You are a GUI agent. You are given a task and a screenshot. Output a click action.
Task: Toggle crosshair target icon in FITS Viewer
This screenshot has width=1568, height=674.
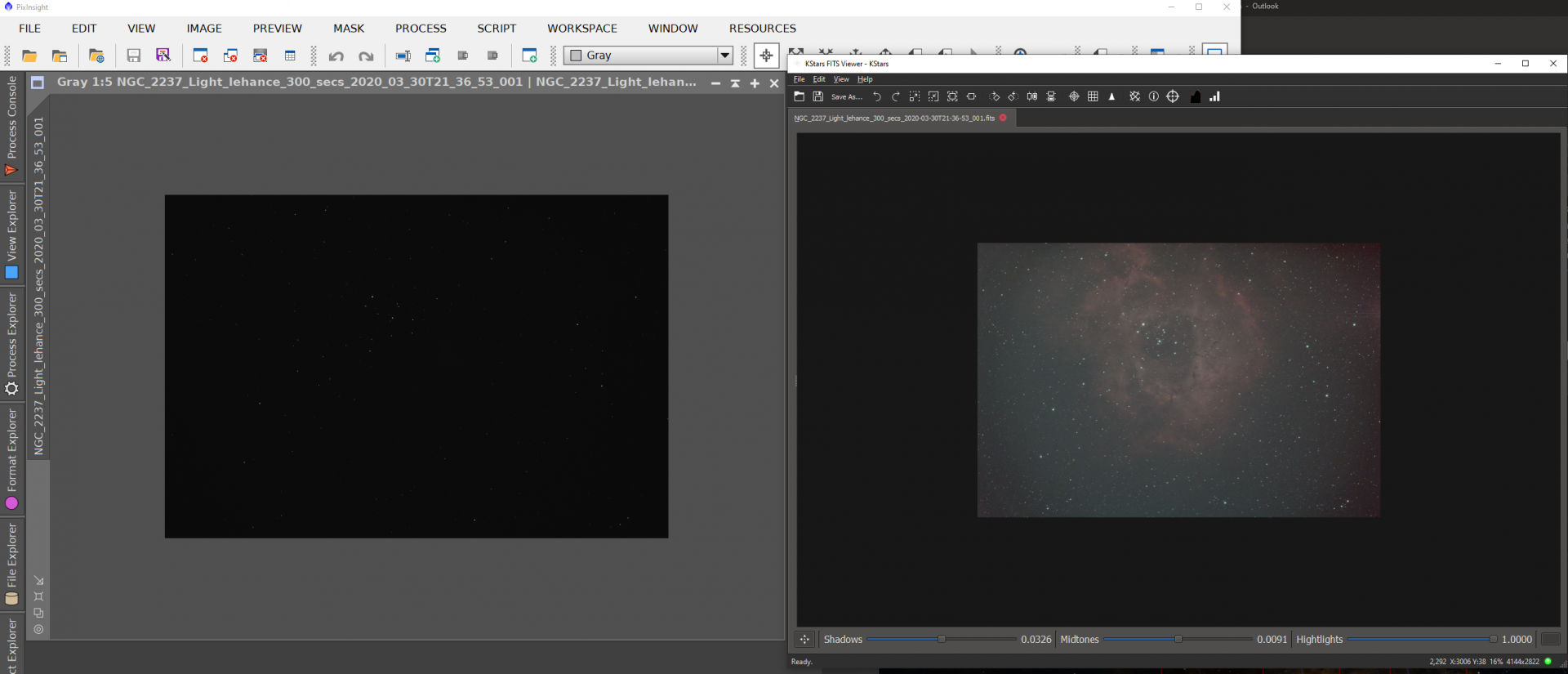click(1074, 96)
